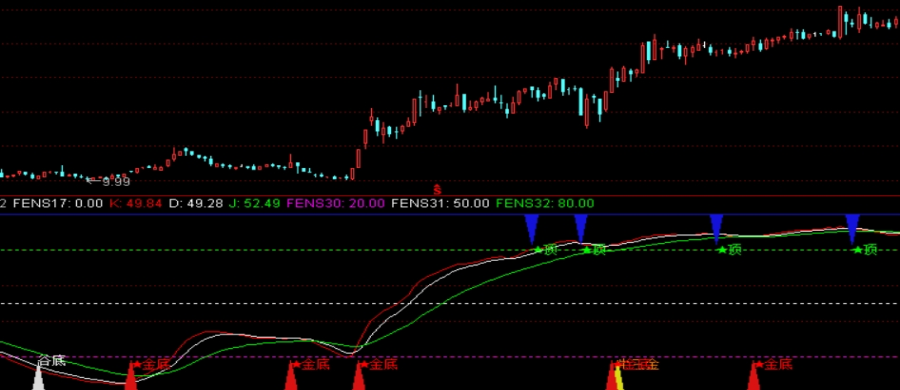Click the J: 52.49 indicator label
Image resolution: width=900 pixels, height=390 pixels.
point(254,203)
